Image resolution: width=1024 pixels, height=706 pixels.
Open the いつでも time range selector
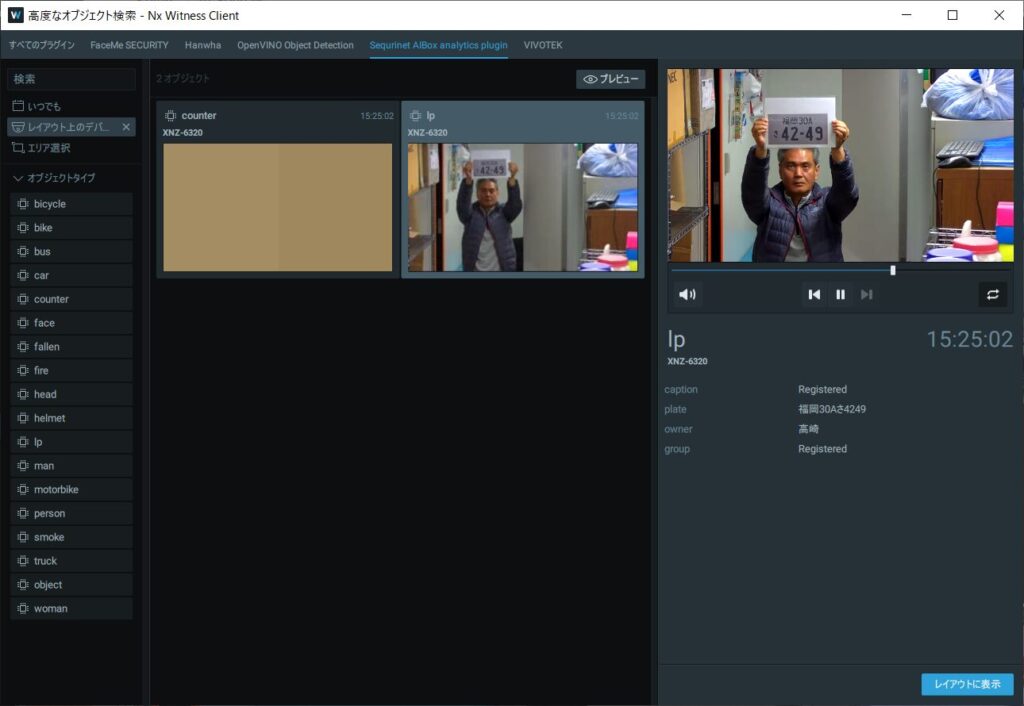(44, 106)
